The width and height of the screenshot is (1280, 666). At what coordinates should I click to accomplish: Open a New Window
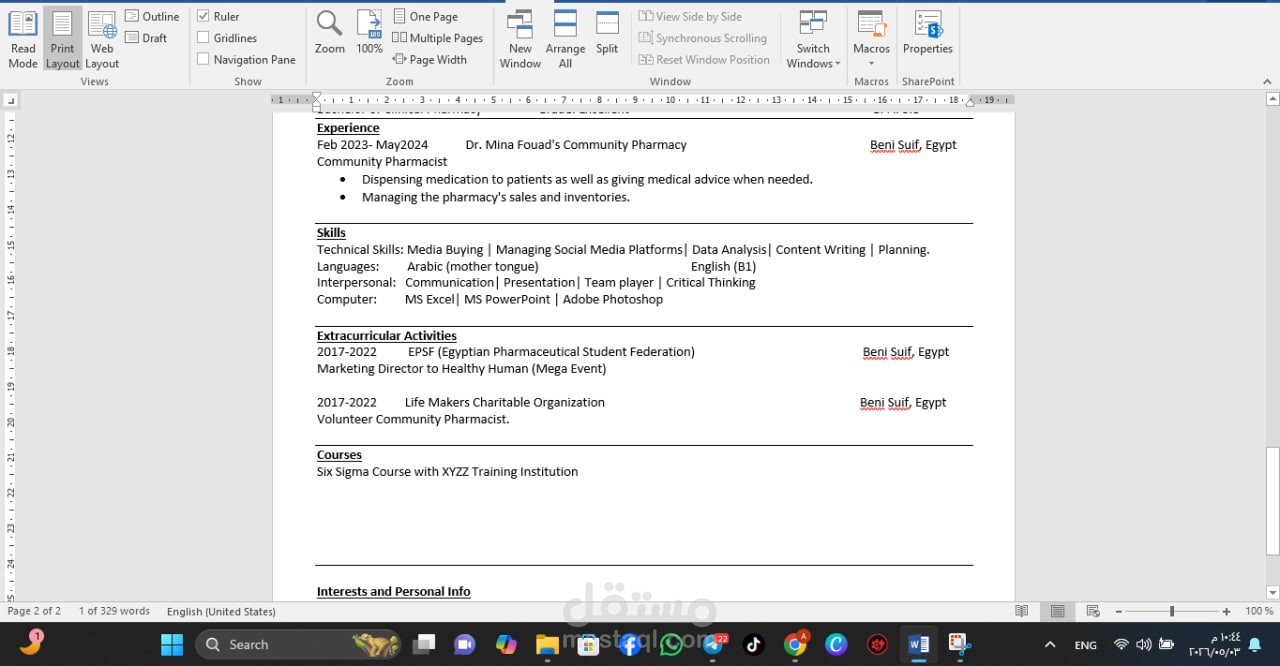[520, 40]
